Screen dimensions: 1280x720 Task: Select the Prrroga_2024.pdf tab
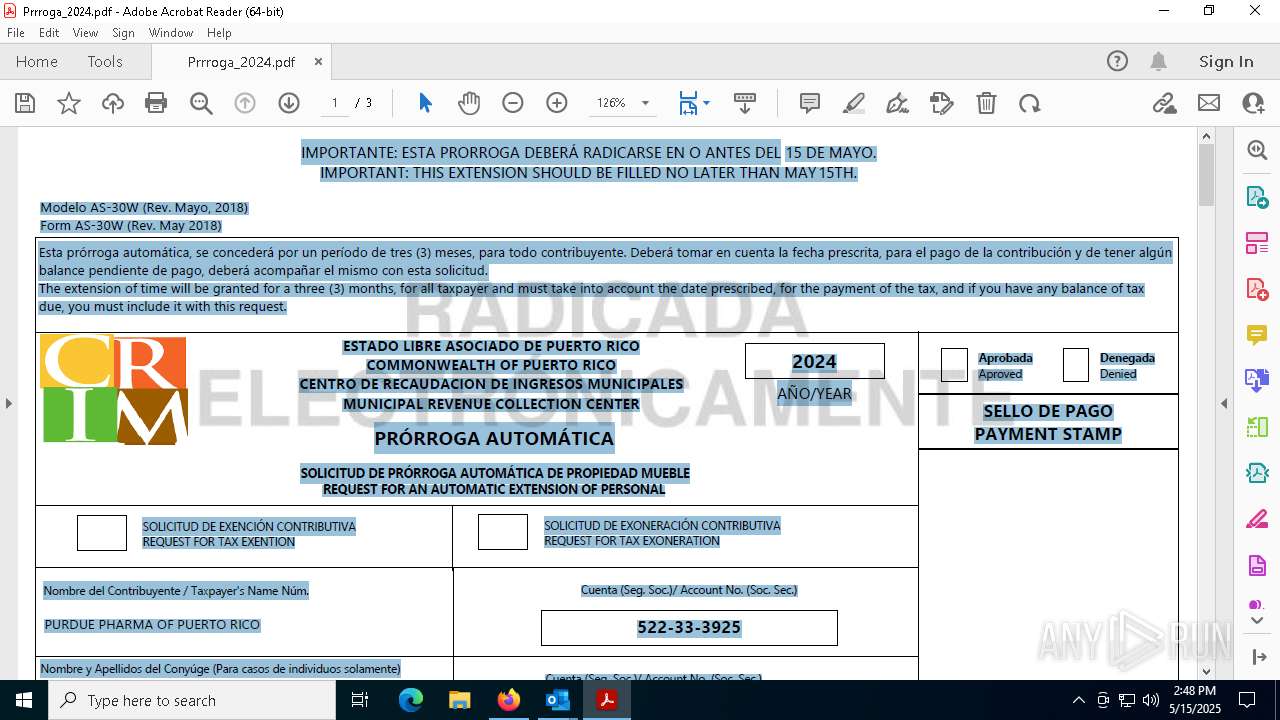[241, 62]
